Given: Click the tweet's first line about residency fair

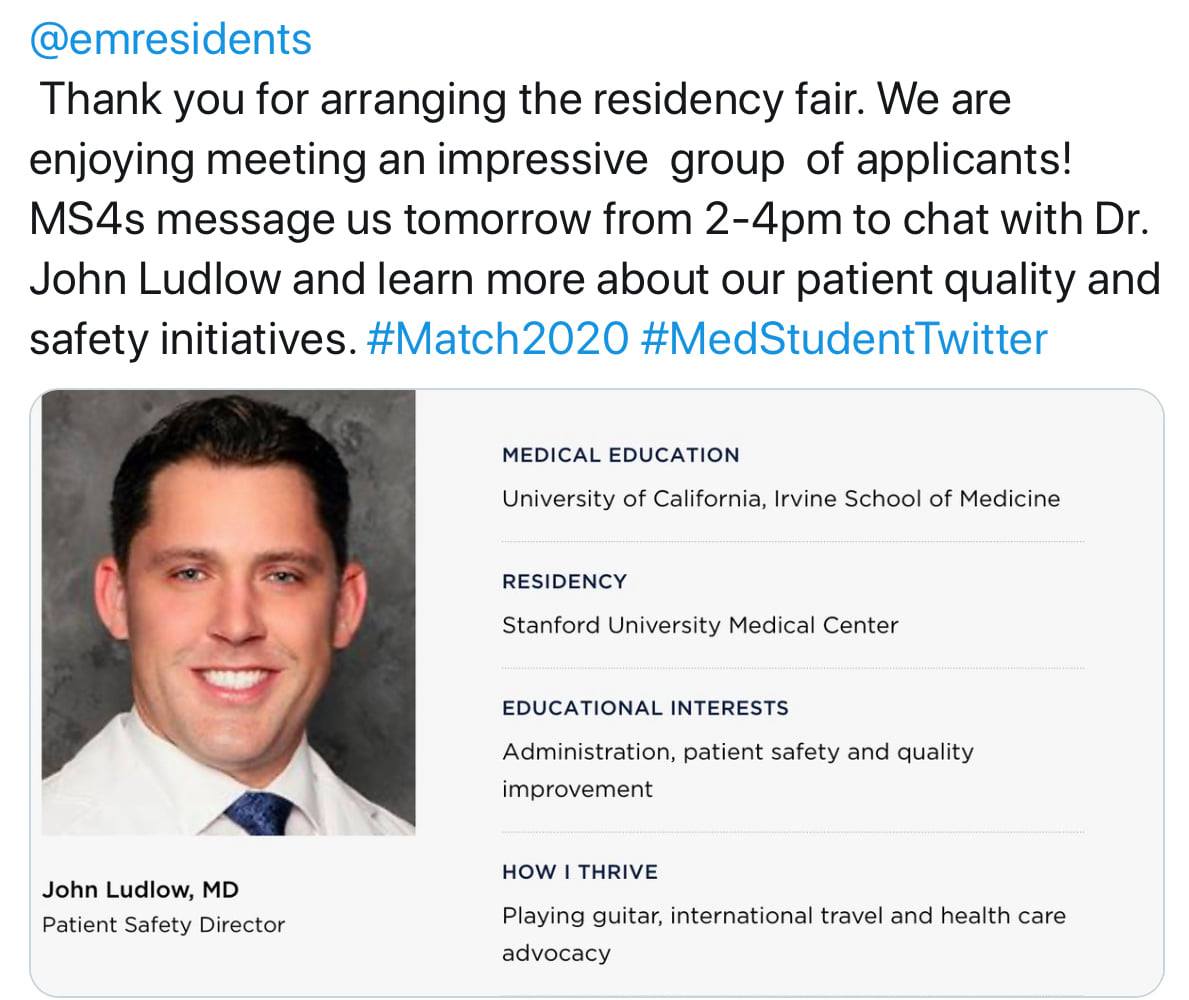Looking at the screenshot, I should [x=525, y=99].
